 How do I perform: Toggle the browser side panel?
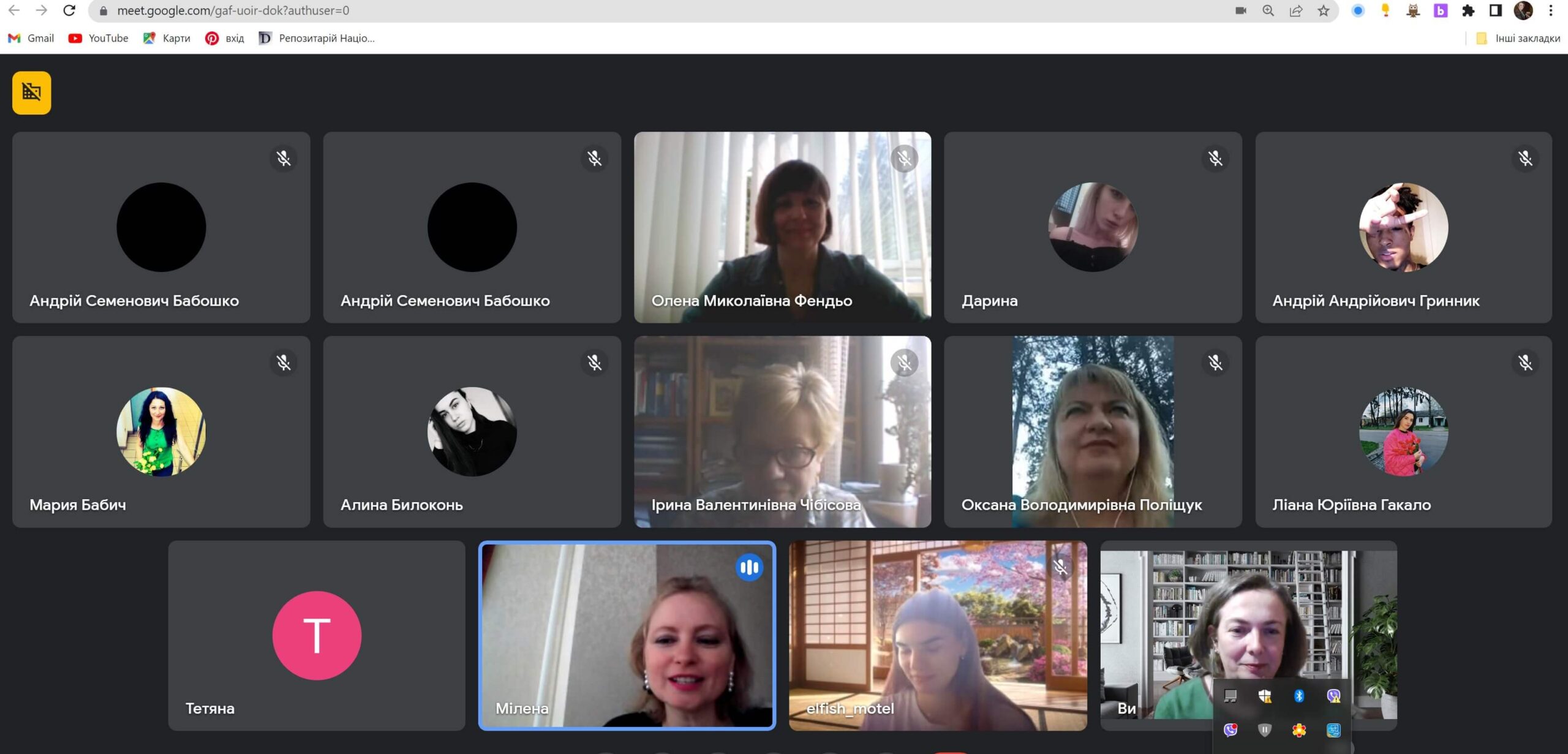tap(1496, 10)
